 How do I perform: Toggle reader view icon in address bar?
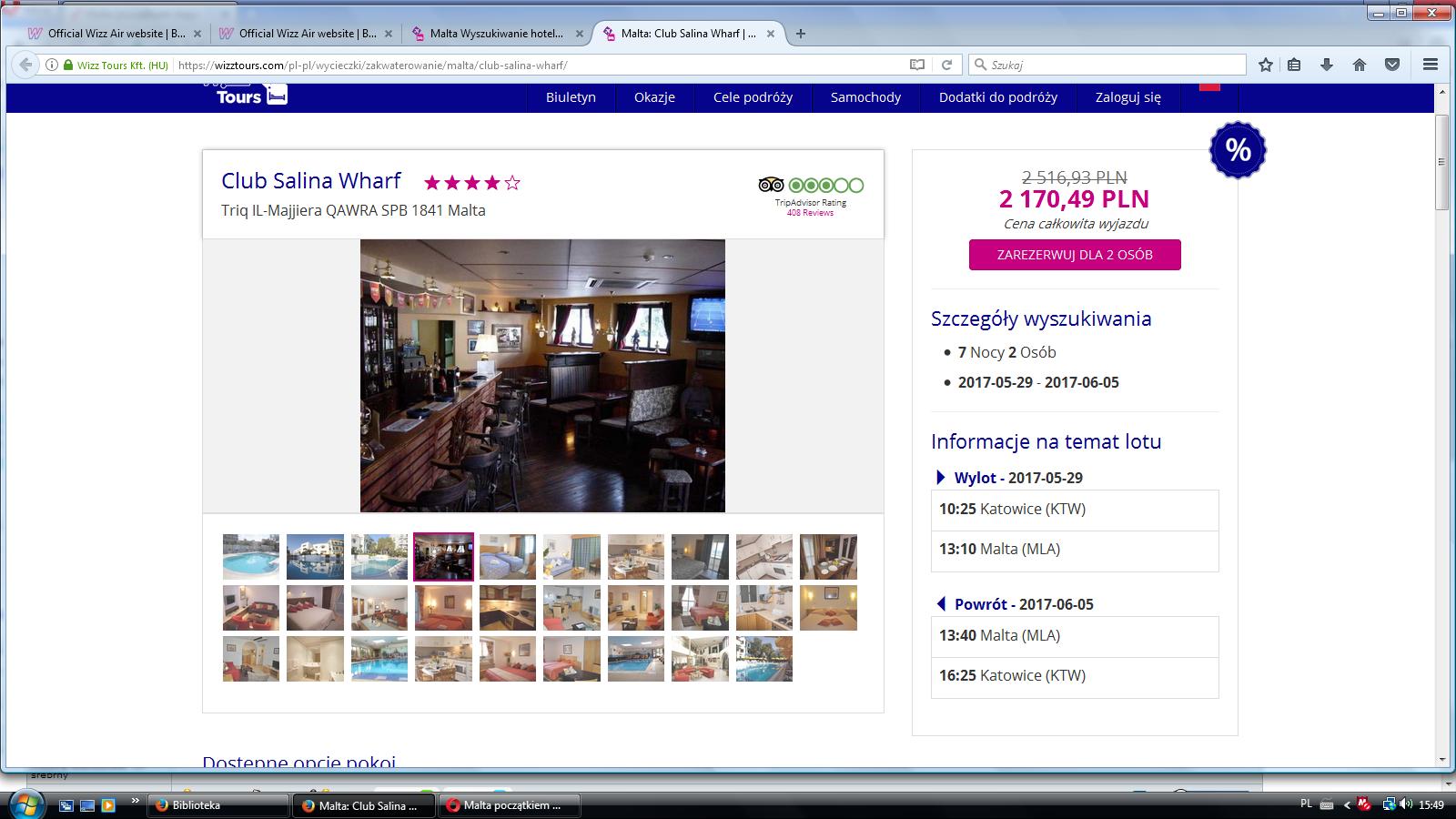pyautogui.click(x=917, y=65)
